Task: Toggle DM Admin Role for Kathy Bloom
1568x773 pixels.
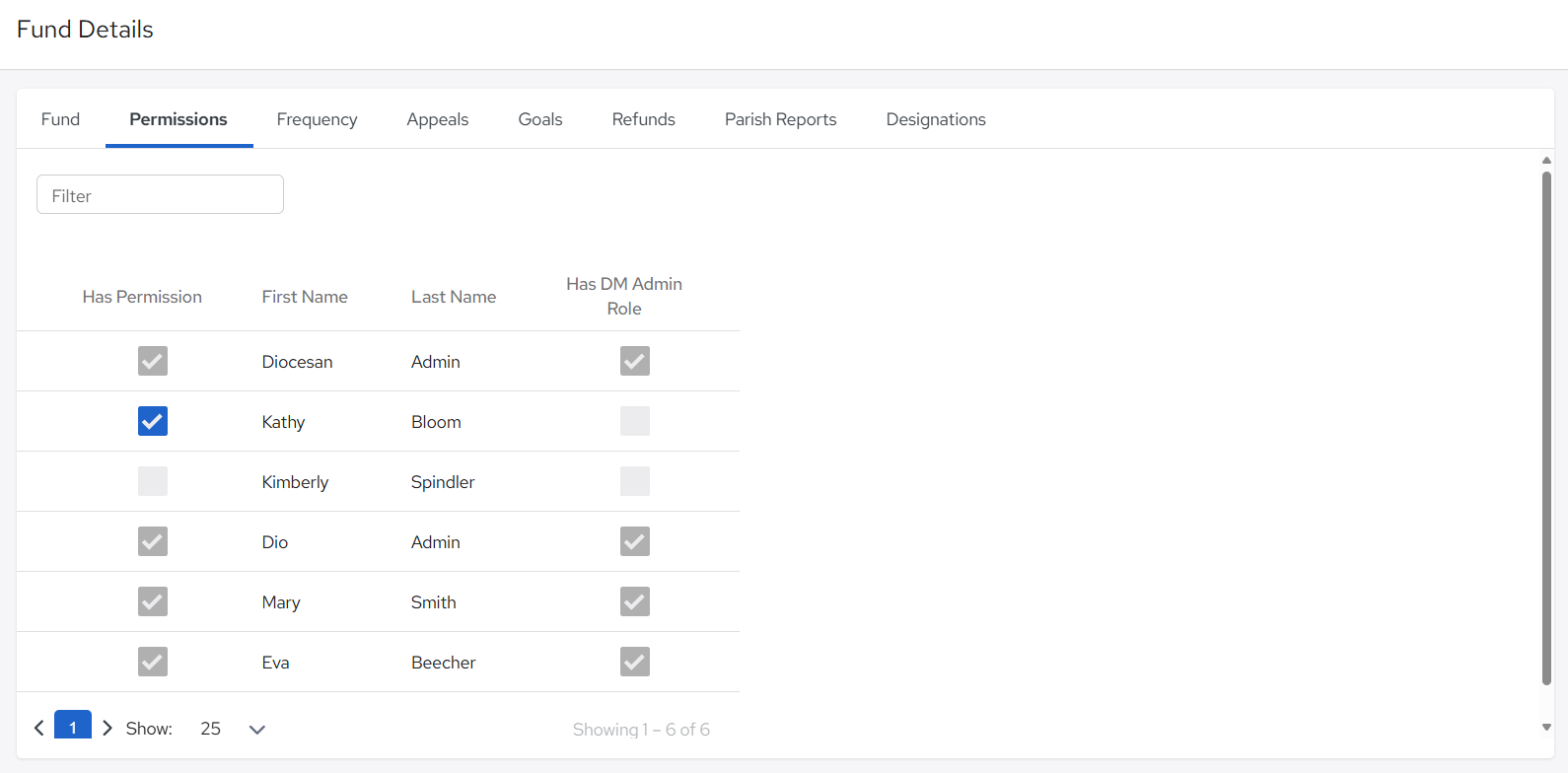Action: [x=635, y=421]
